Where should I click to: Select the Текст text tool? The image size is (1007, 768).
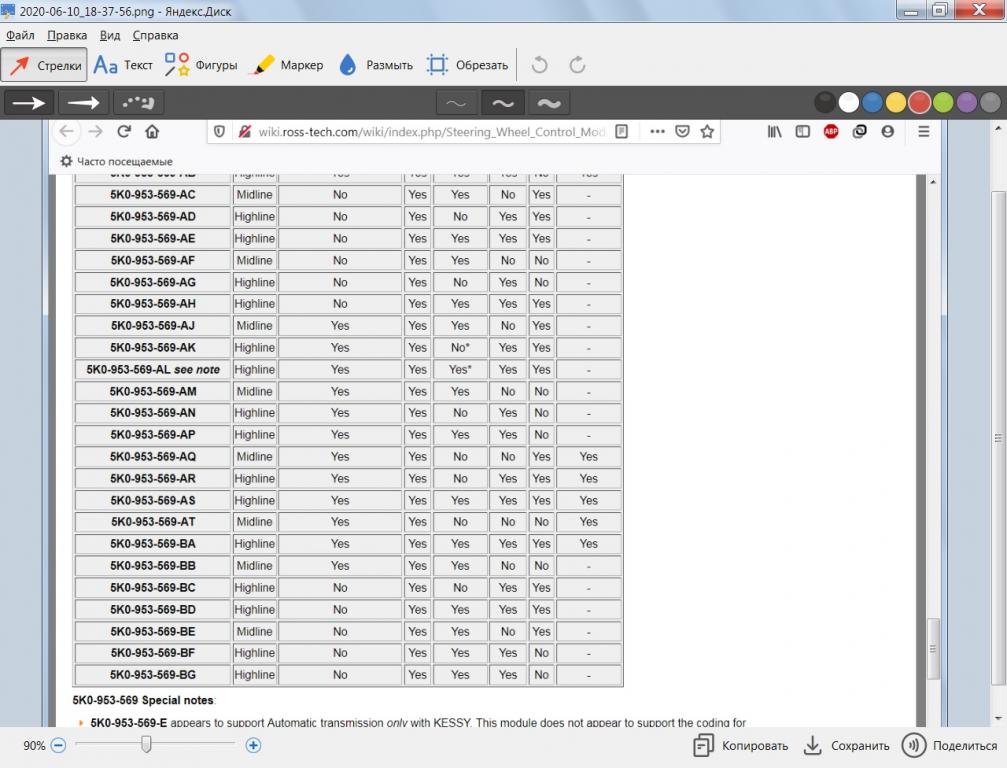coord(123,65)
